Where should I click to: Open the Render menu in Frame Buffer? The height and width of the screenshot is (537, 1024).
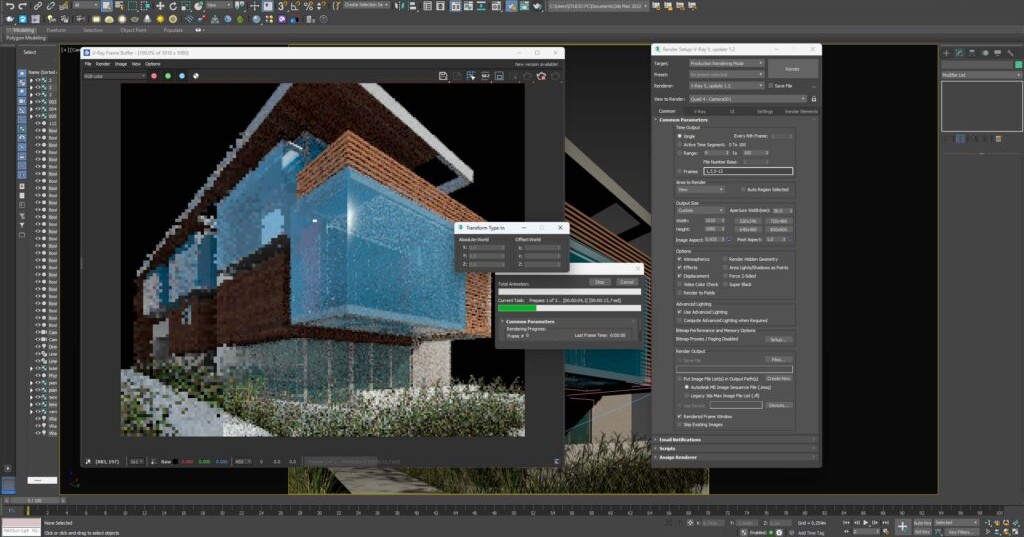click(x=103, y=64)
